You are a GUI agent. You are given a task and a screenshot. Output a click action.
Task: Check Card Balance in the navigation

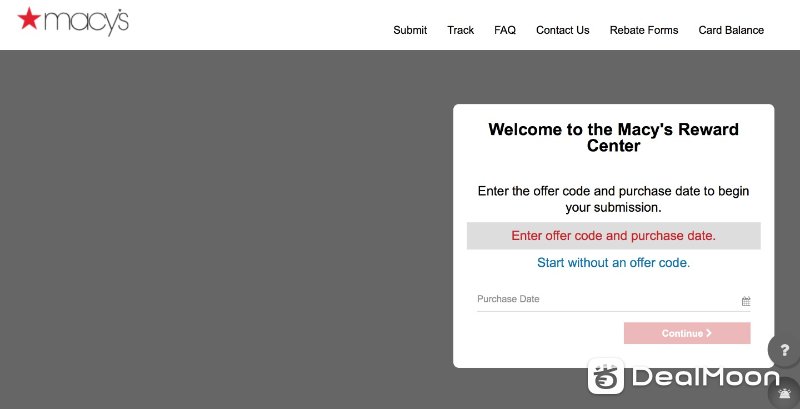pos(731,30)
